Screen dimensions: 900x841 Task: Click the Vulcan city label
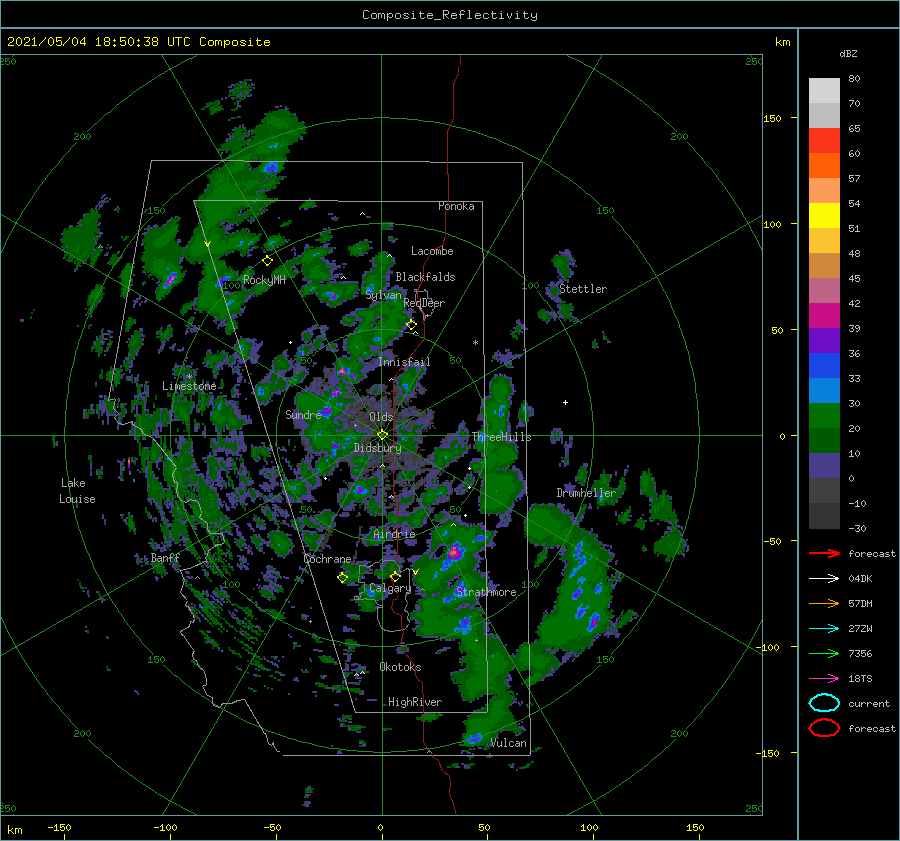click(x=509, y=743)
